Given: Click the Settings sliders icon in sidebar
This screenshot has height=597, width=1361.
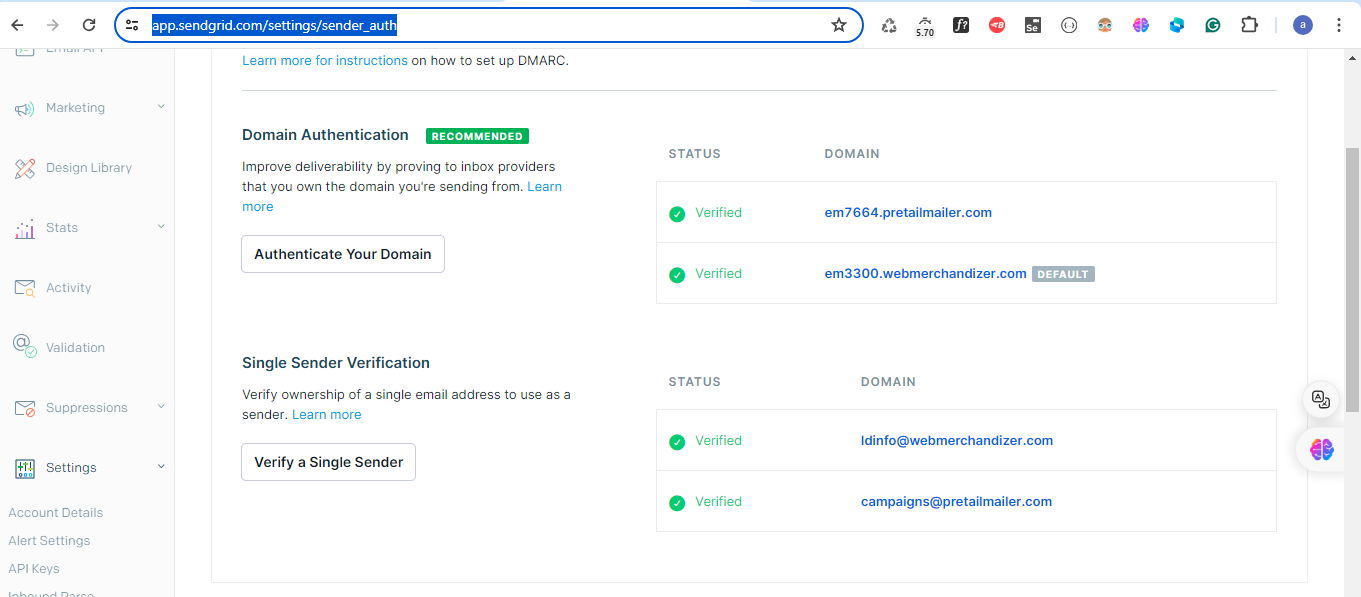Looking at the screenshot, I should pos(24,467).
